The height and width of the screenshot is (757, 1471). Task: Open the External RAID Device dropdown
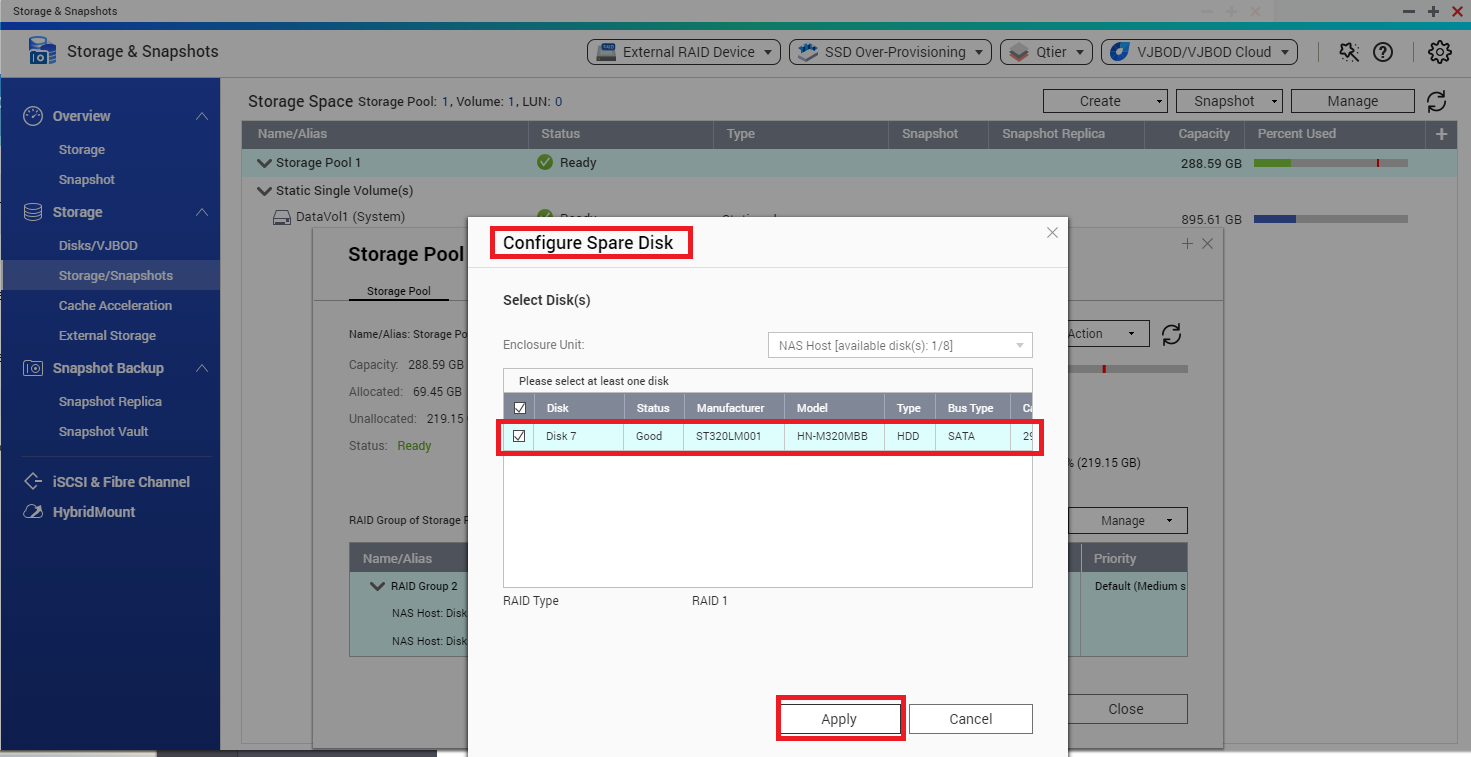(x=684, y=52)
